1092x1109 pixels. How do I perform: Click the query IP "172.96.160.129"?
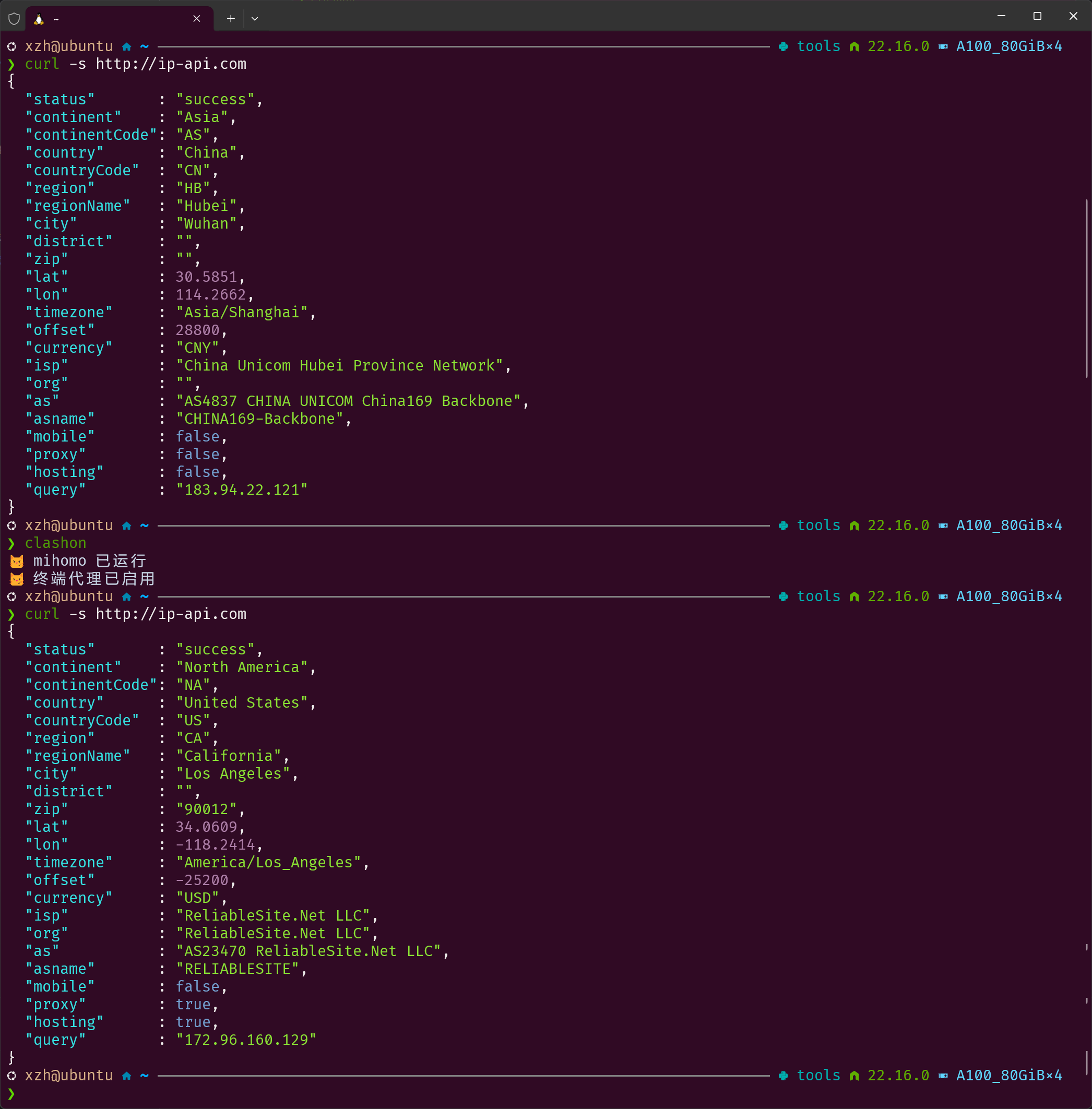[246, 1040]
